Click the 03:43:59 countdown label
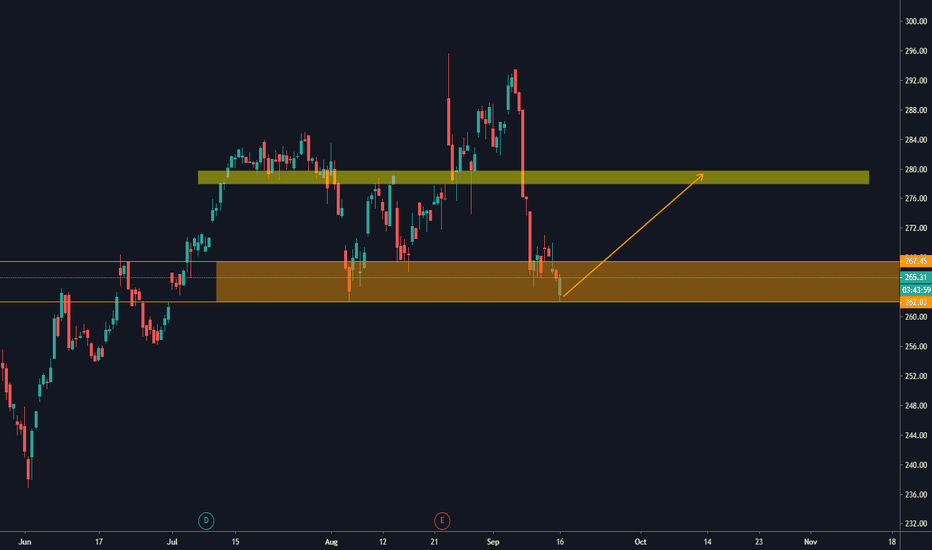932x550 pixels. [x=916, y=290]
